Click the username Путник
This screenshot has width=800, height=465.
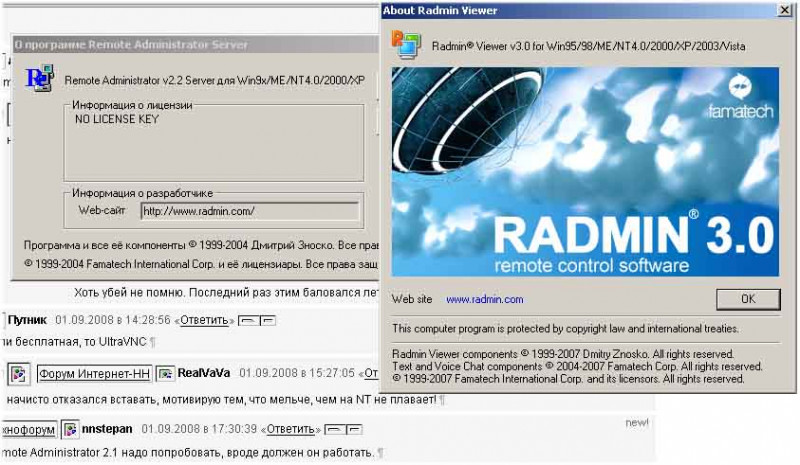pos(27,320)
